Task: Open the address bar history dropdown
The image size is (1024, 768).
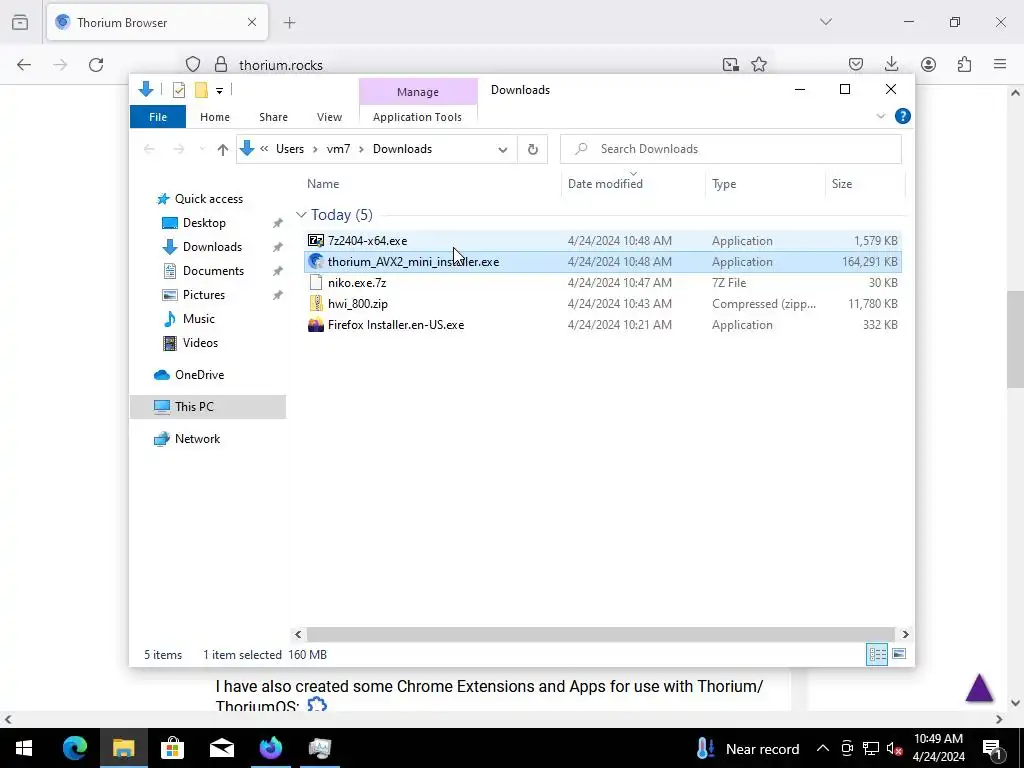Action: pos(502,150)
